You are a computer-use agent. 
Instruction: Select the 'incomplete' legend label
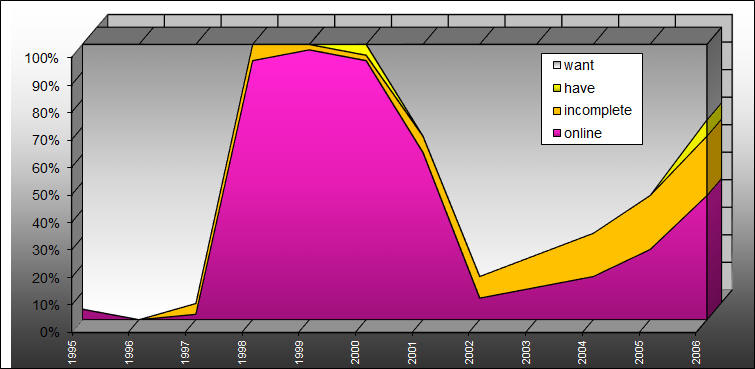(598, 111)
